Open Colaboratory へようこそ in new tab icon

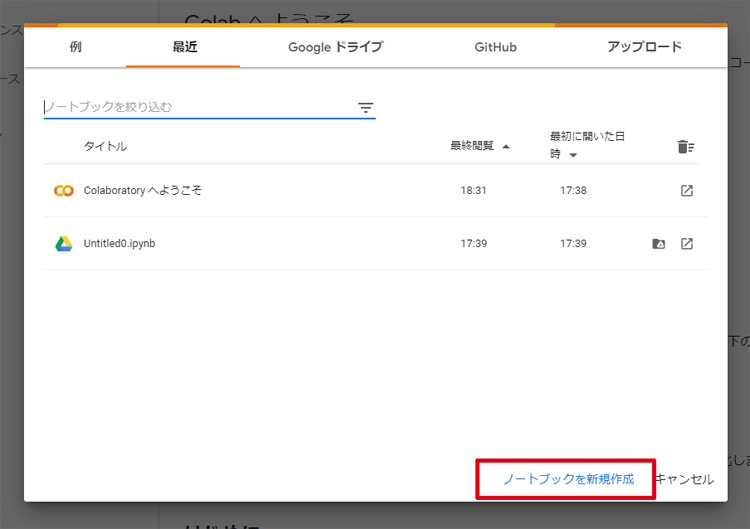[x=686, y=190]
